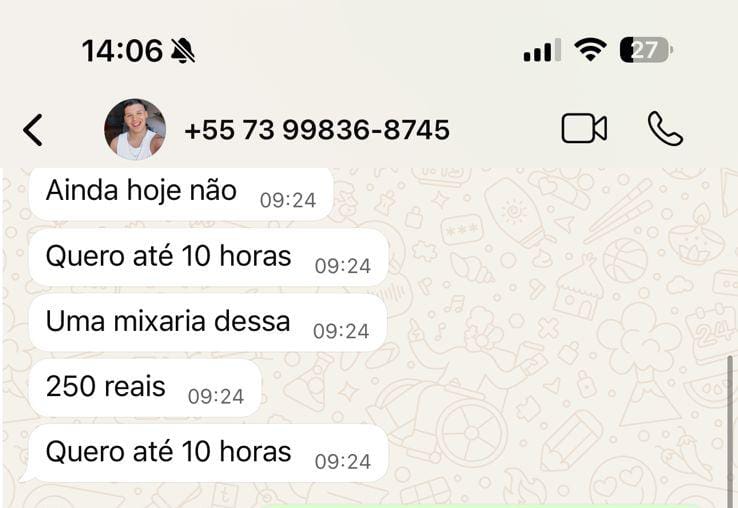
Task: Tap the Wi-Fi status icon
Action: click(590, 50)
